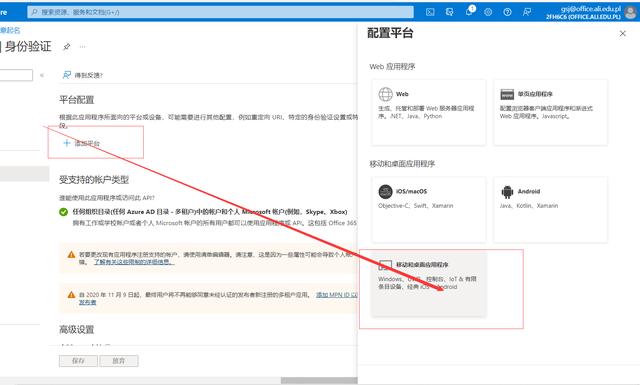Click the Web 应用程序 section label

tap(392, 67)
